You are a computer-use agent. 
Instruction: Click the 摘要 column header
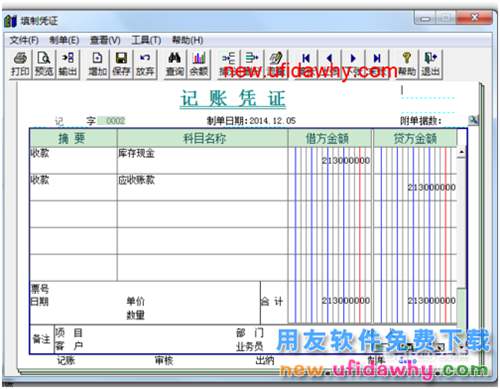point(73,138)
